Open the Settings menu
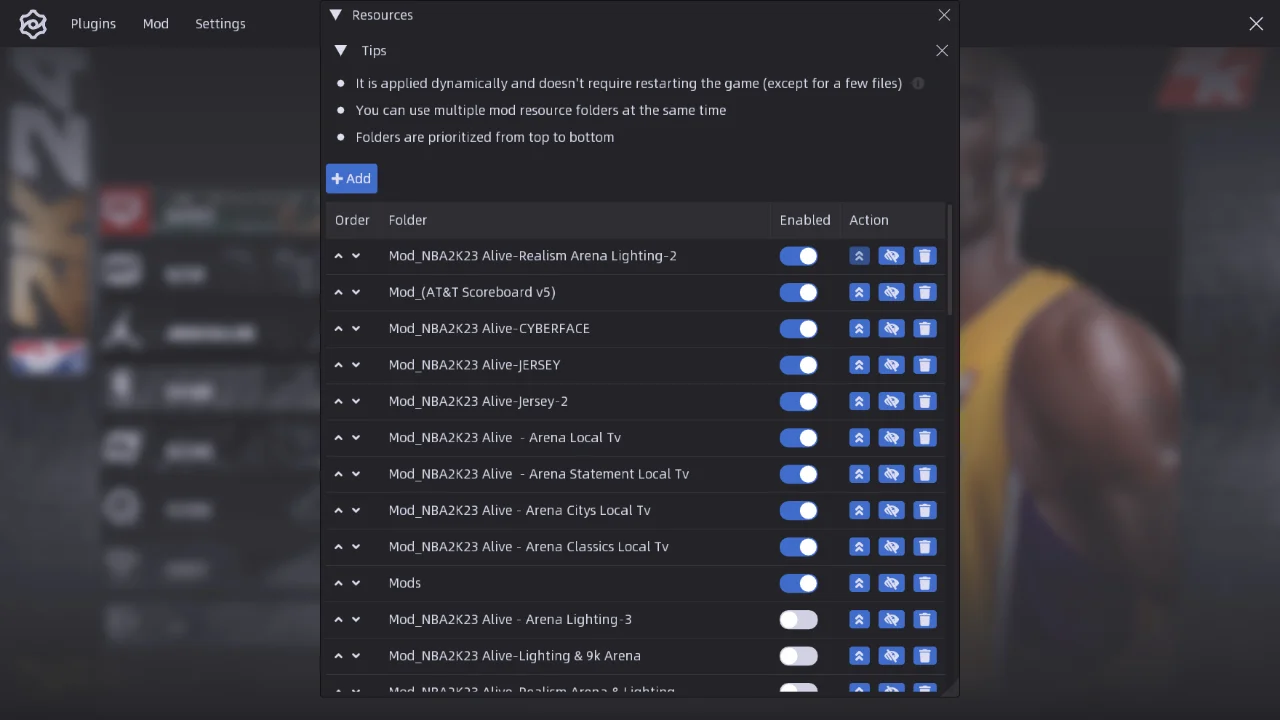This screenshot has width=1280, height=720. coord(220,24)
